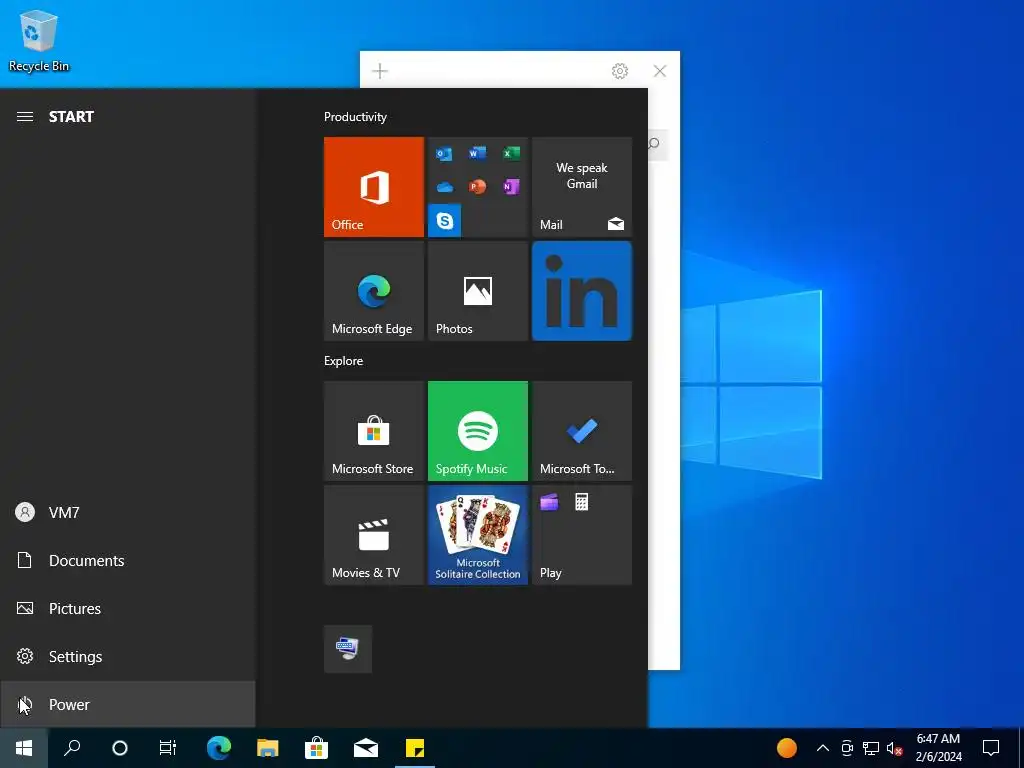This screenshot has height=768, width=1024.
Task: Click the Windows Start button
Action: (24, 748)
